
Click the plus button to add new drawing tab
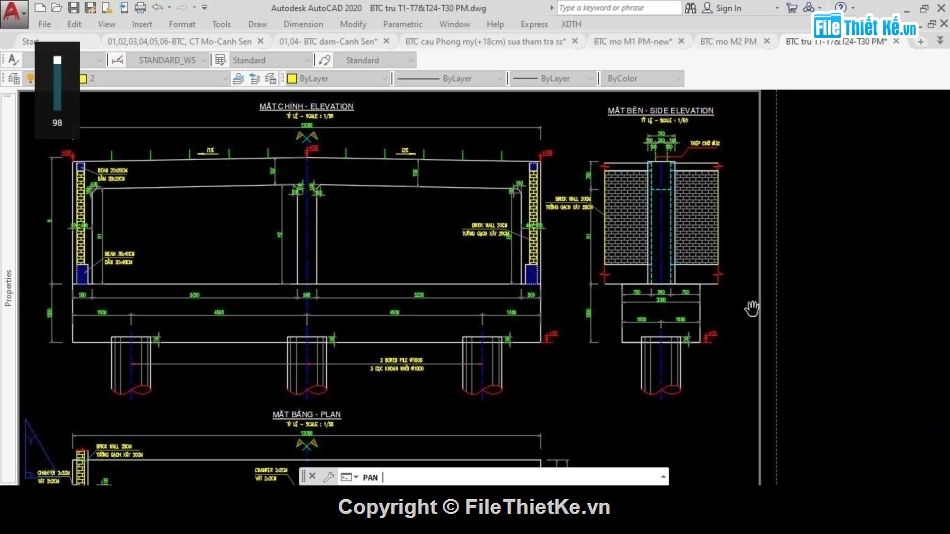tap(920, 42)
